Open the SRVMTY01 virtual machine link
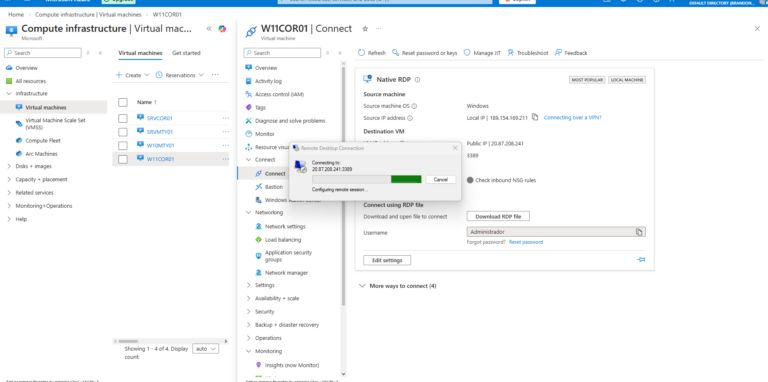This screenshot has width=768, height=382. pos(160,132)
